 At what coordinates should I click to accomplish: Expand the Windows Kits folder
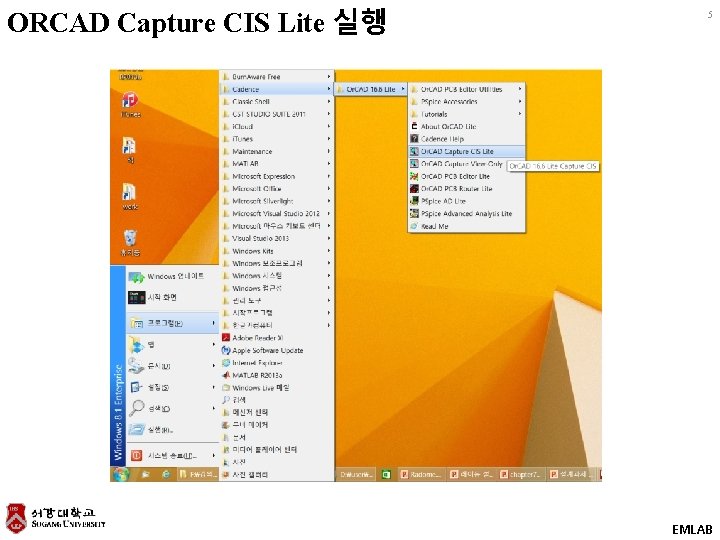pyautogui.click(x=277, y=251)
